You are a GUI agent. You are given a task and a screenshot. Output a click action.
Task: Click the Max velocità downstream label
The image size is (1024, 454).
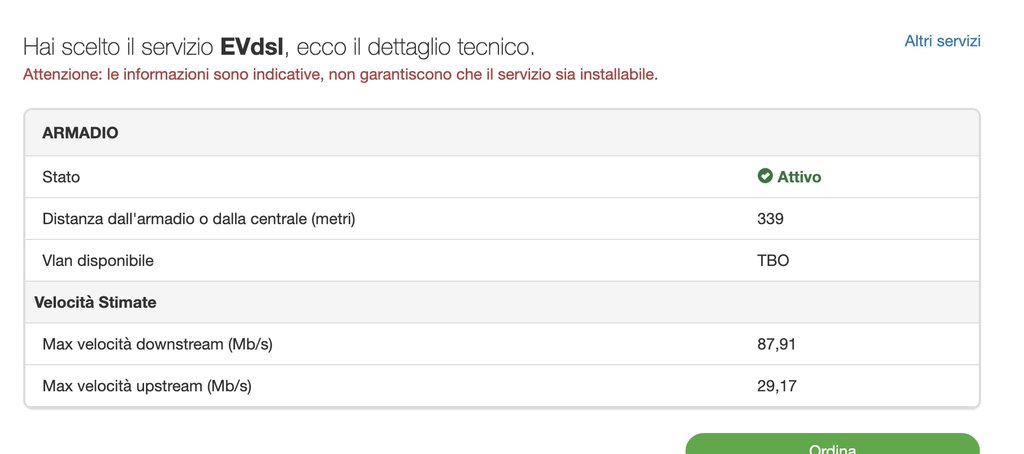158,344
